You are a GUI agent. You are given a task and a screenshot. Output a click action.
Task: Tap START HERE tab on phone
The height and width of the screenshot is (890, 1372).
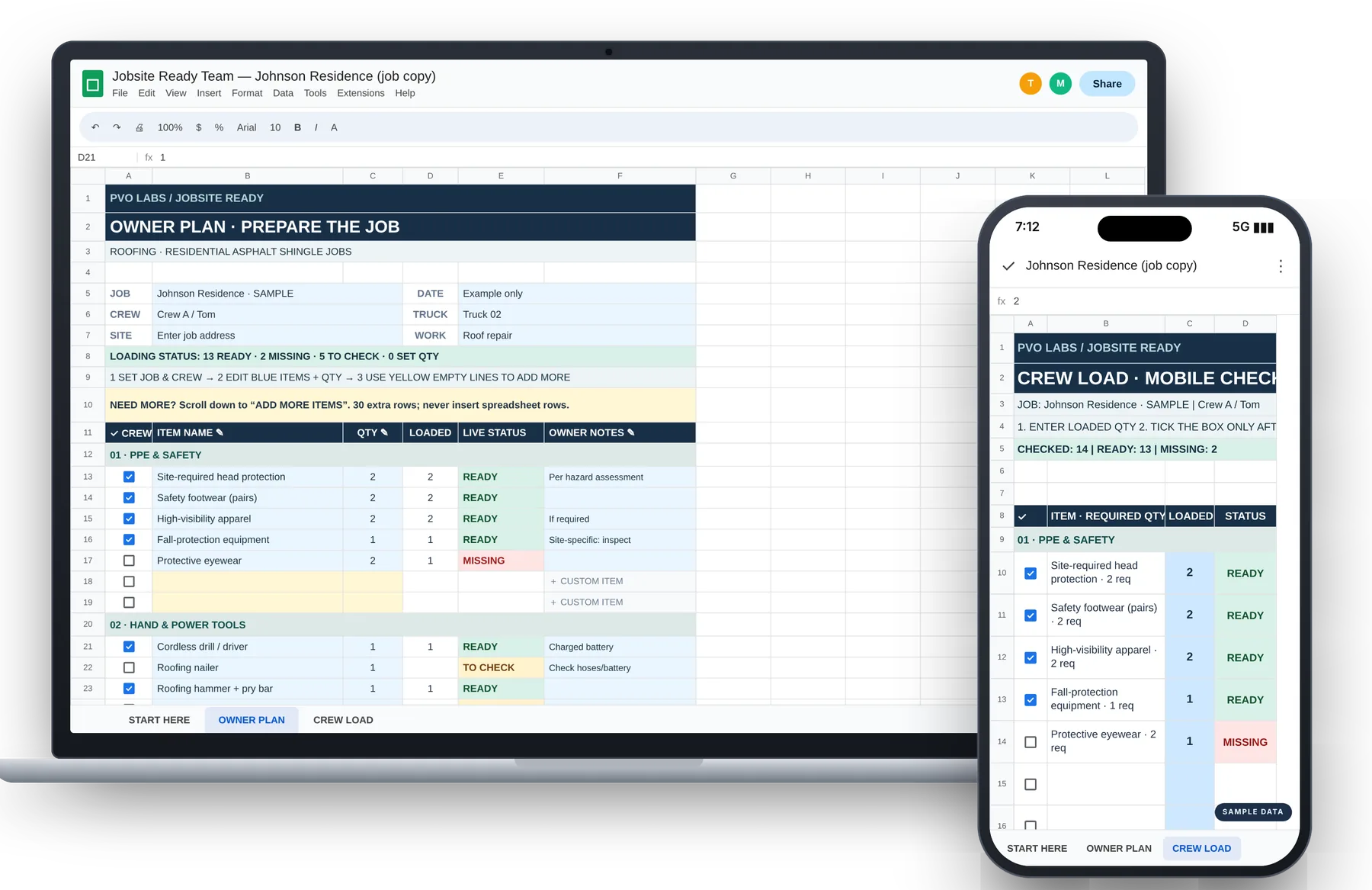coord(1037,848)
